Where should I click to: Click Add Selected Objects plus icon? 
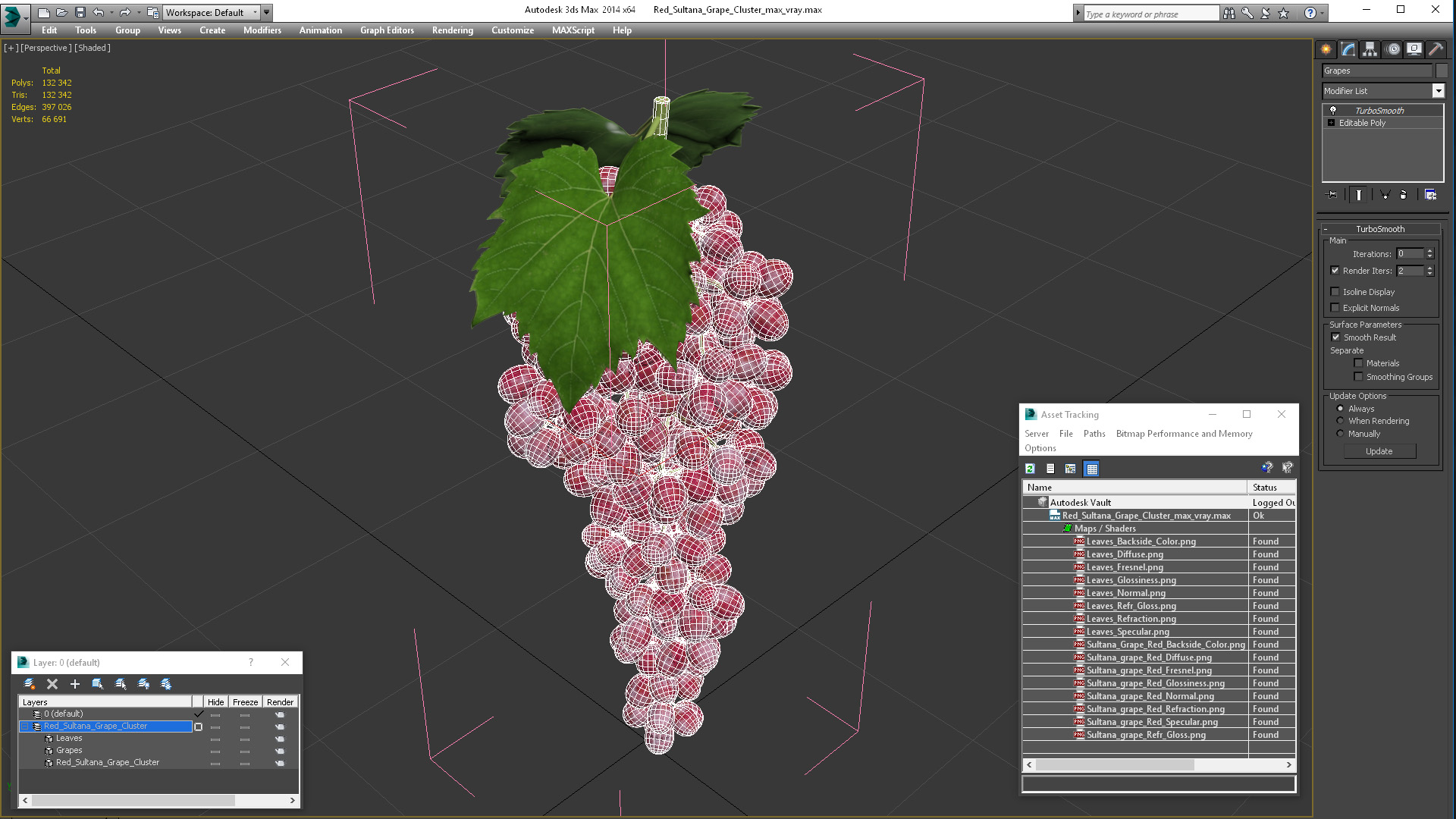[75, 684]
